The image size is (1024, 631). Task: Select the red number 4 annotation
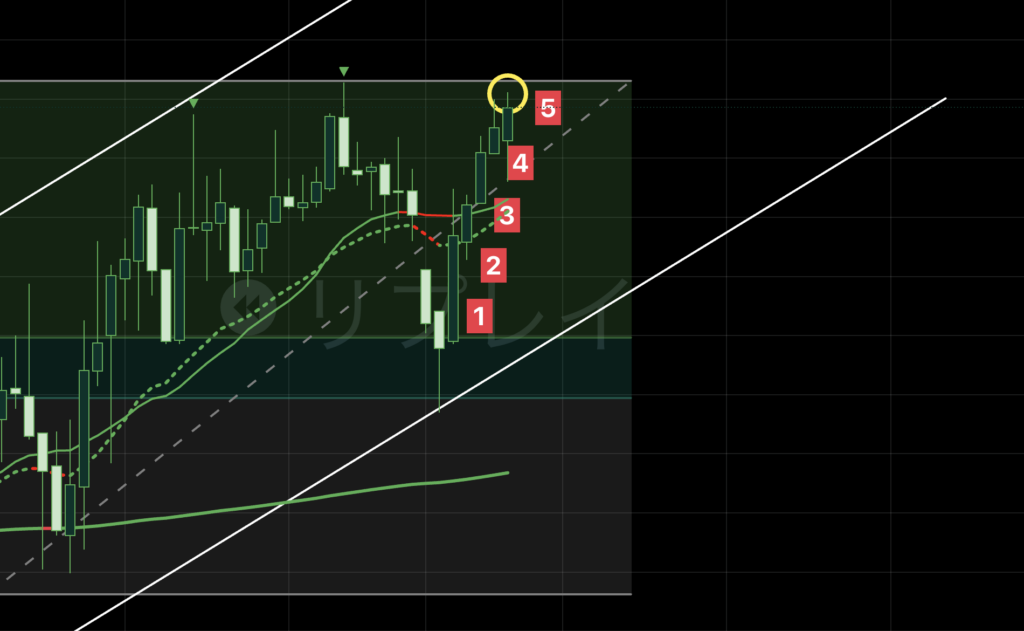[x=520, y=163]
